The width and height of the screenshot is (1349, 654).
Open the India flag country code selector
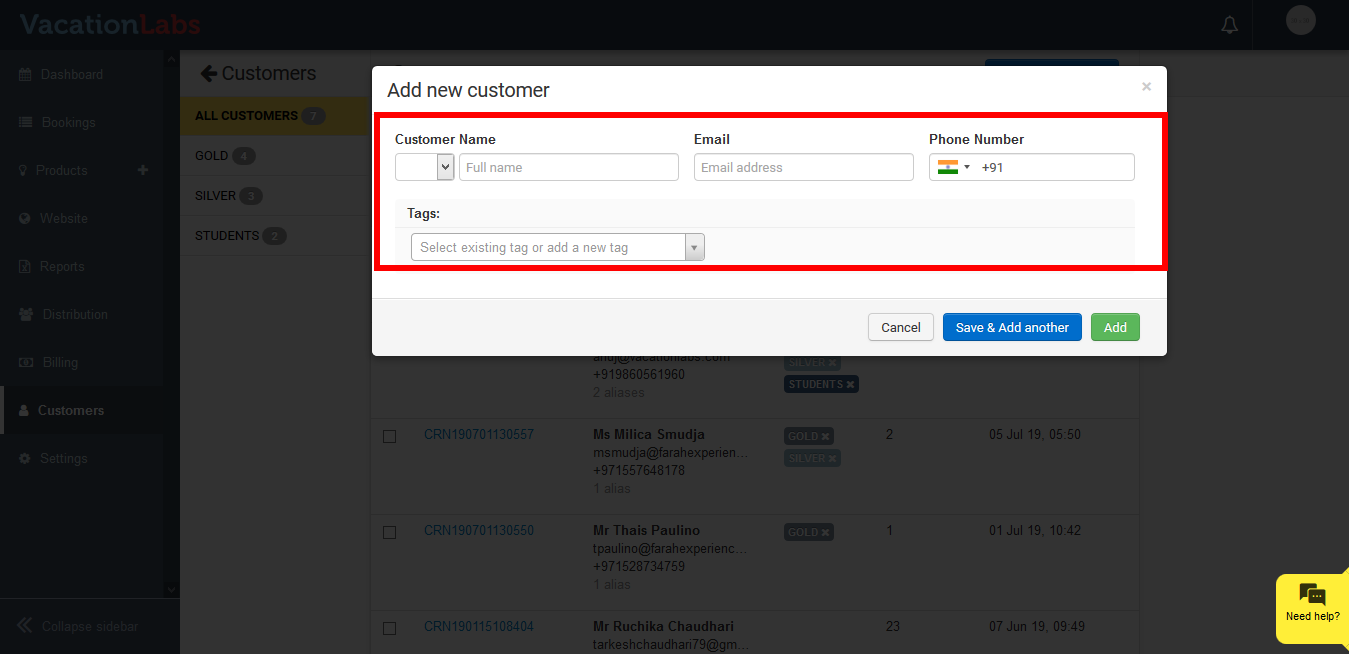pos(954,167)
